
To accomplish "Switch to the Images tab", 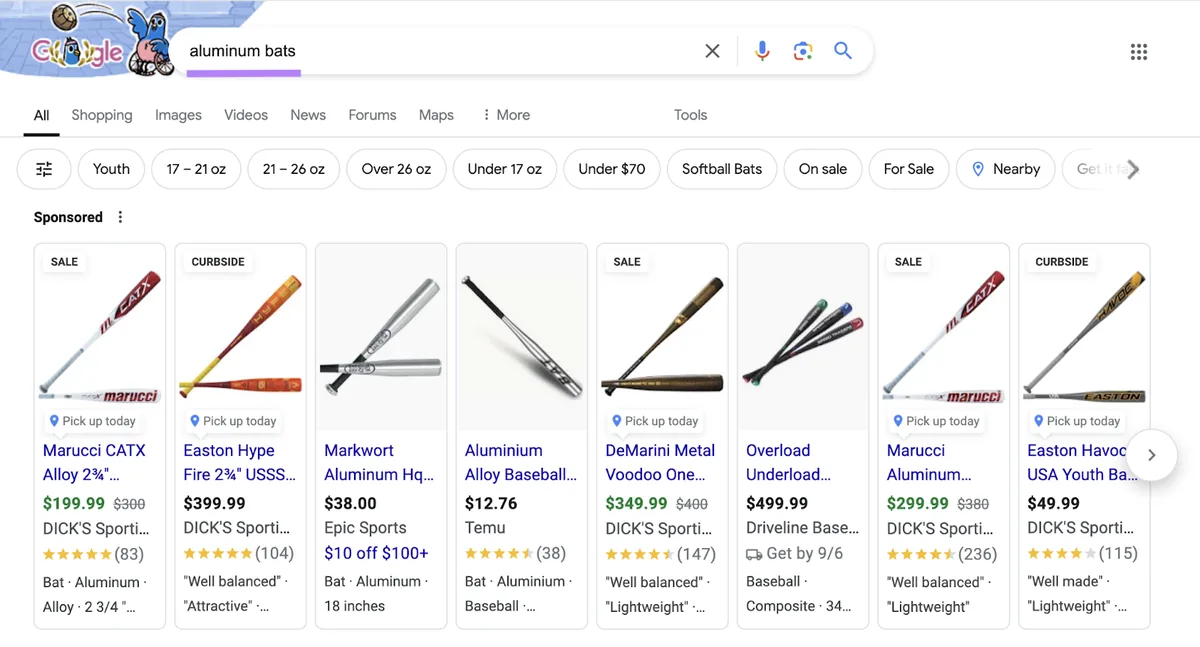I will 178,115.
